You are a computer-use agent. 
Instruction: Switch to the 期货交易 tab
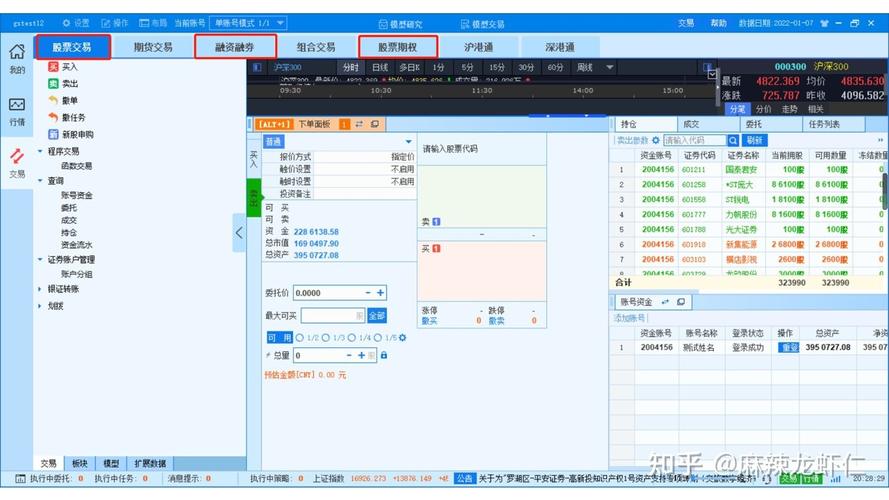153,47
